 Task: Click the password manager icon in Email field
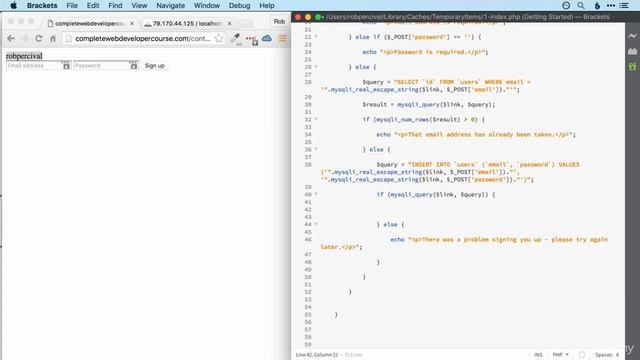coord(66,65)
